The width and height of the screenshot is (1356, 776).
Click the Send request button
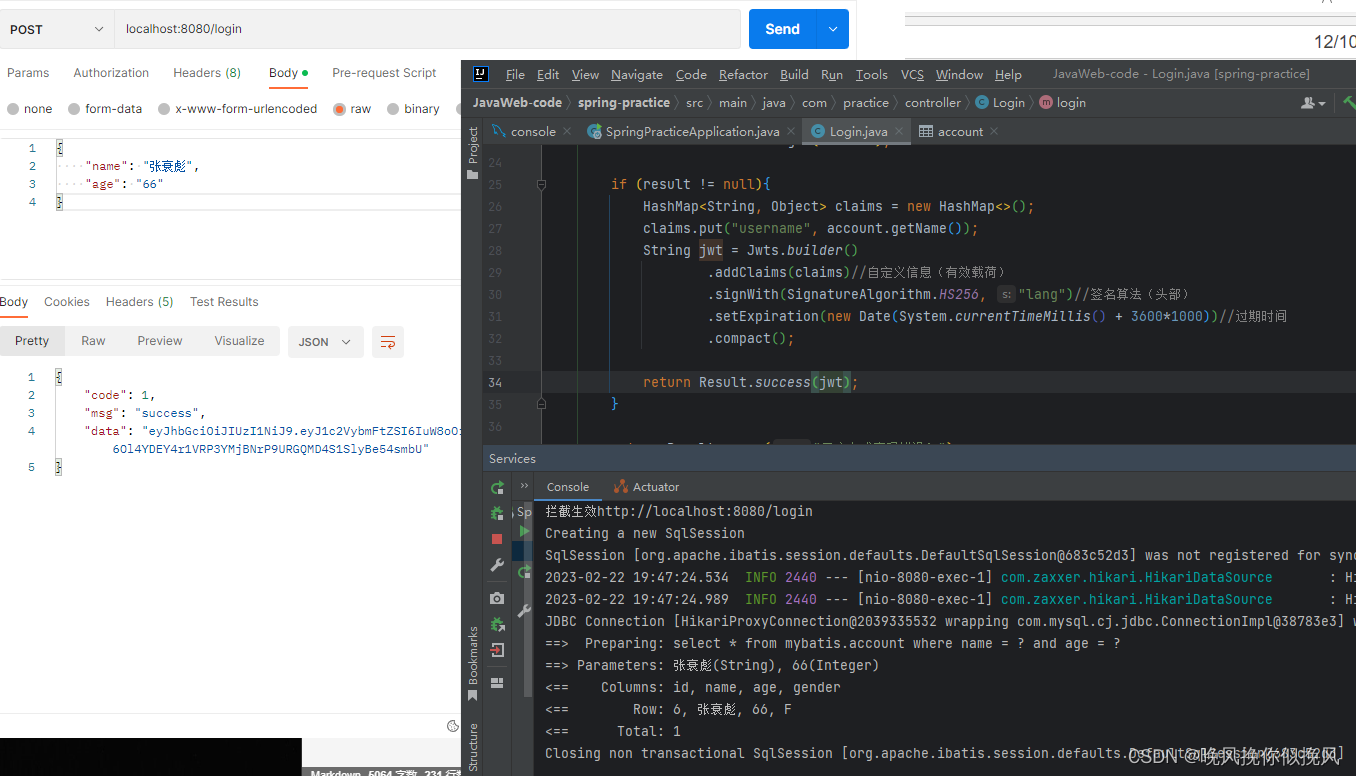(x=783, y=29)
